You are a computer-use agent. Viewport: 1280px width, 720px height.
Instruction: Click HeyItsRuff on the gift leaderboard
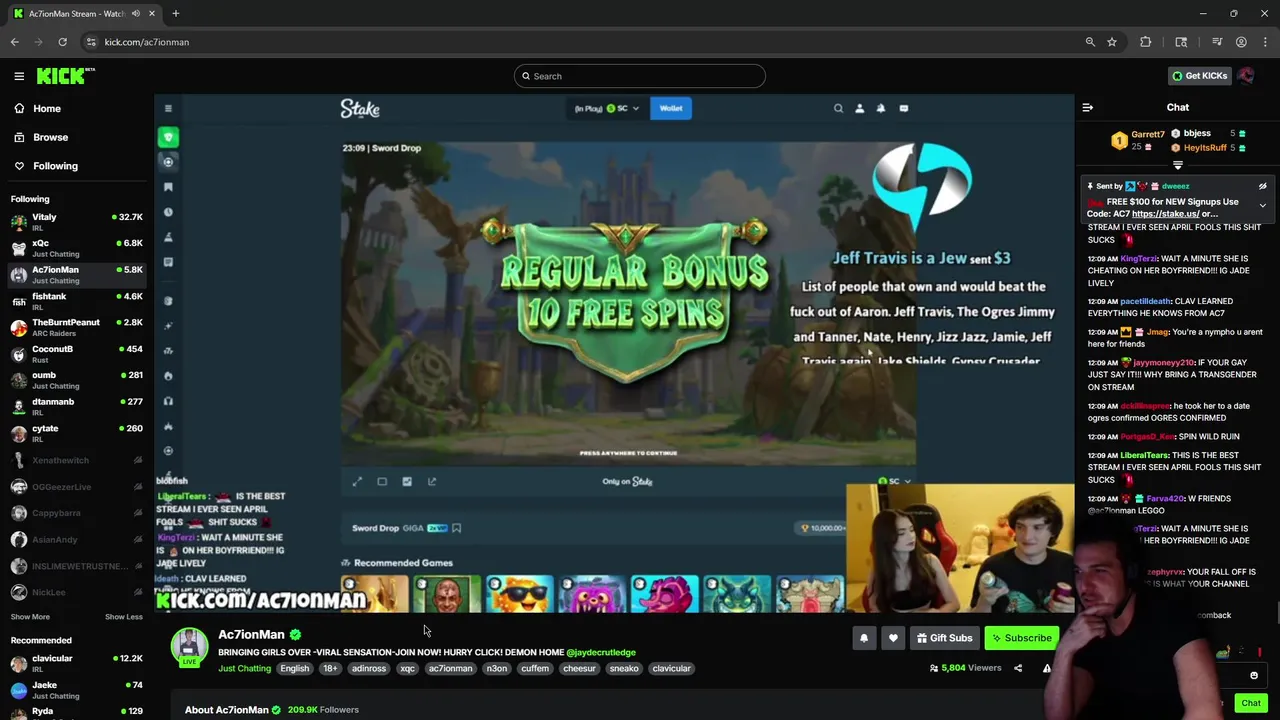pyautogui.click(x=1205, y=148)
